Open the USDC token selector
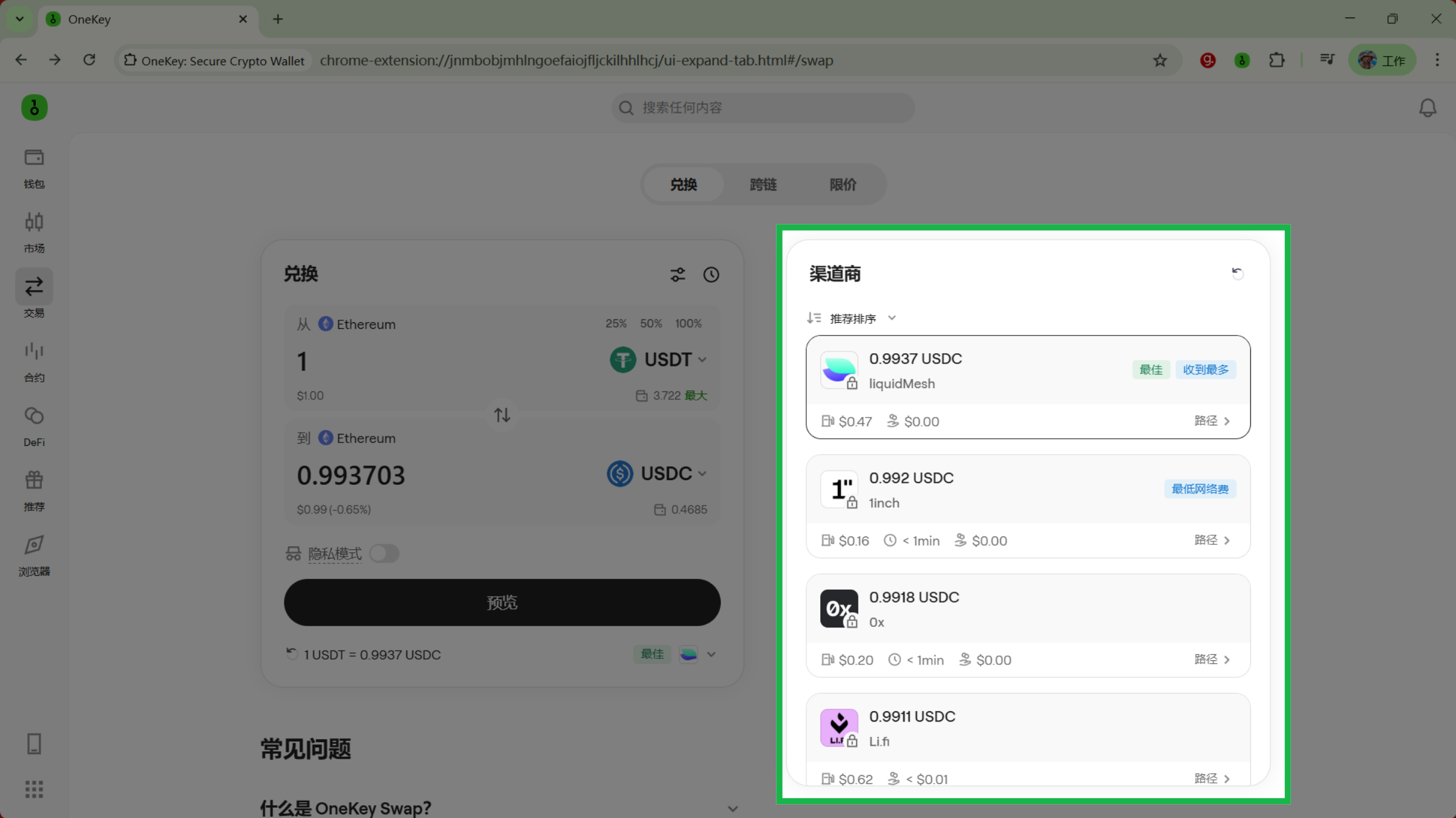 point(656,473)
